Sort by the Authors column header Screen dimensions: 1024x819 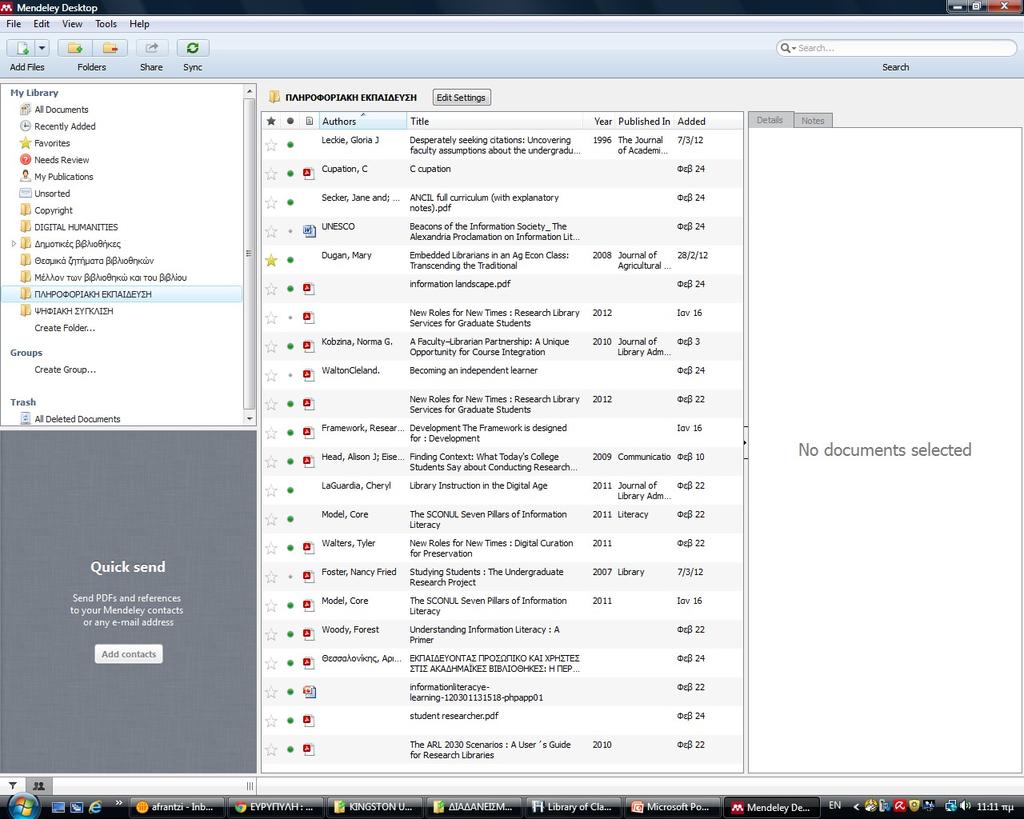[x=362, y=121]
